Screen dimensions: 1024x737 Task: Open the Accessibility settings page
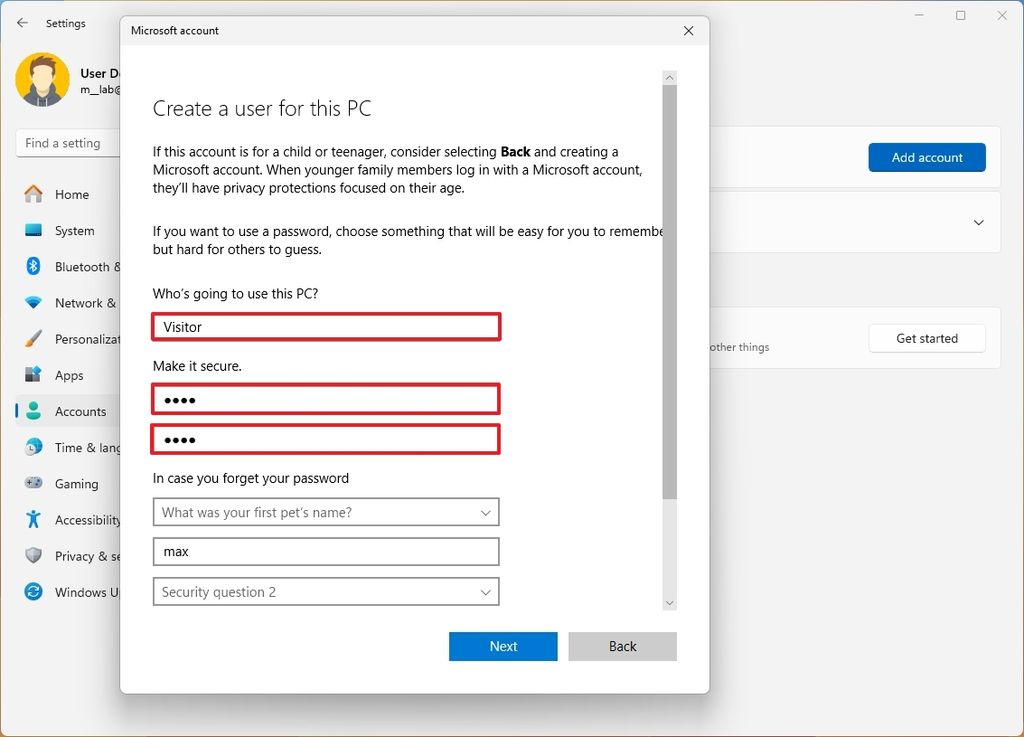pos(68,520)
